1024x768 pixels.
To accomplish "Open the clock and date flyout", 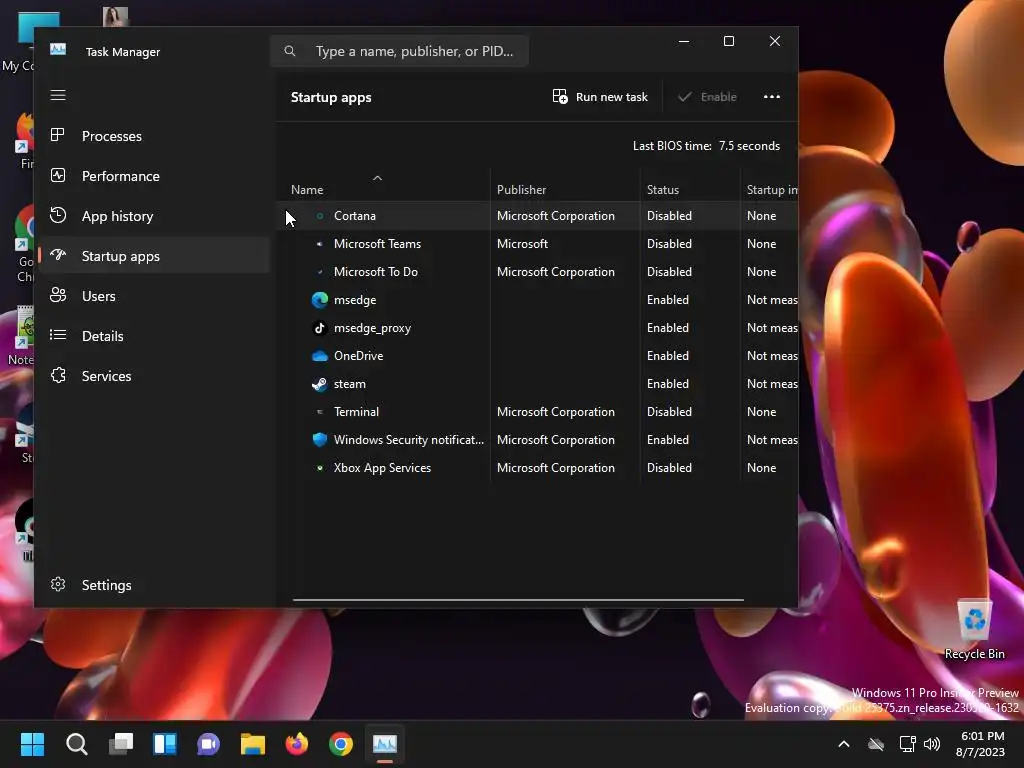I will point(981,744).
